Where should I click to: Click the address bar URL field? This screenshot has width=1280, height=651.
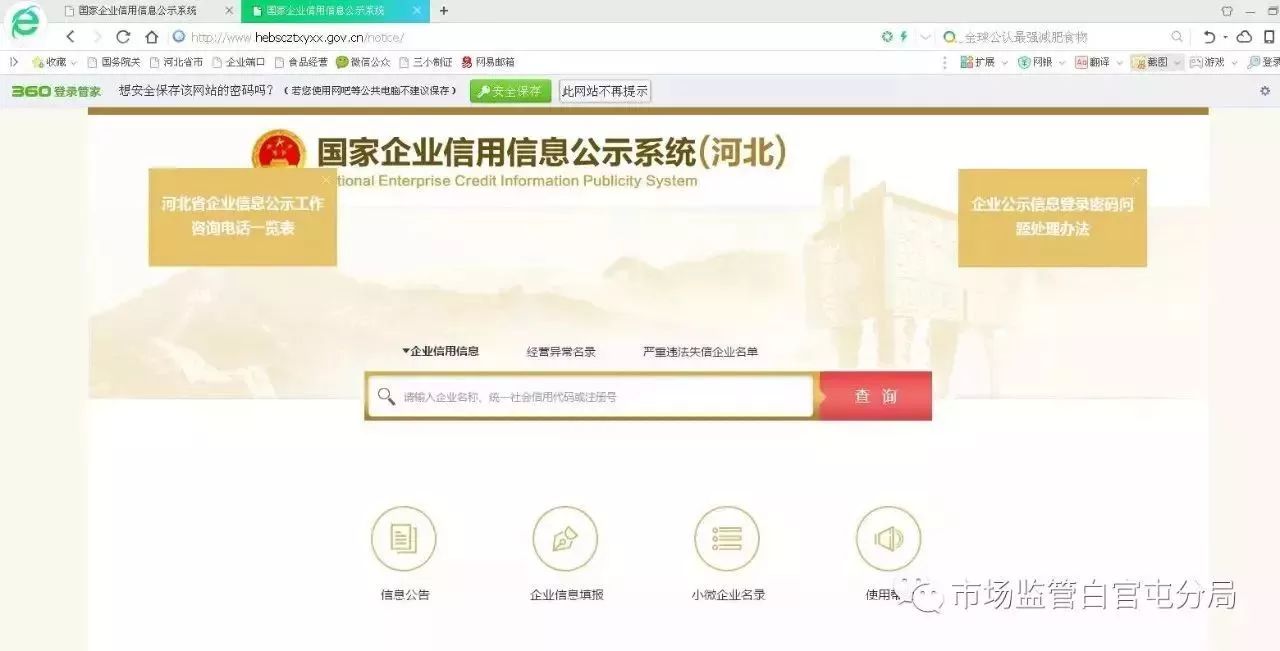click(x=520, y=37)
